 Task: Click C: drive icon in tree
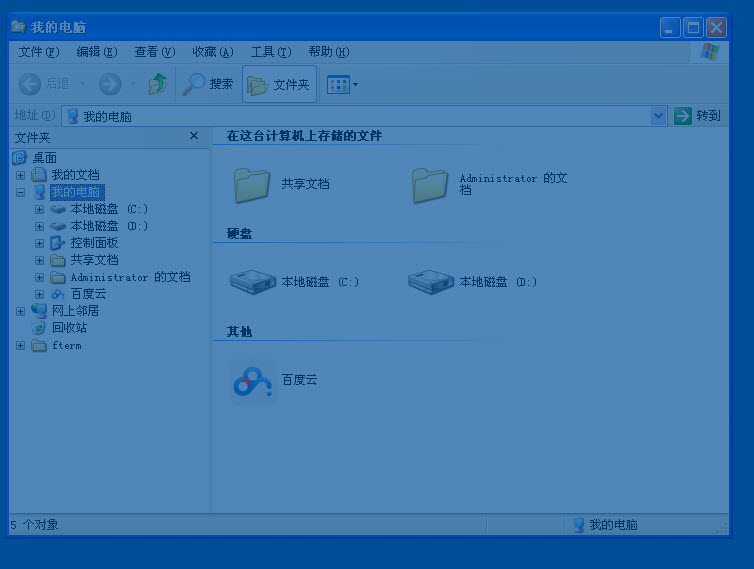58,209
